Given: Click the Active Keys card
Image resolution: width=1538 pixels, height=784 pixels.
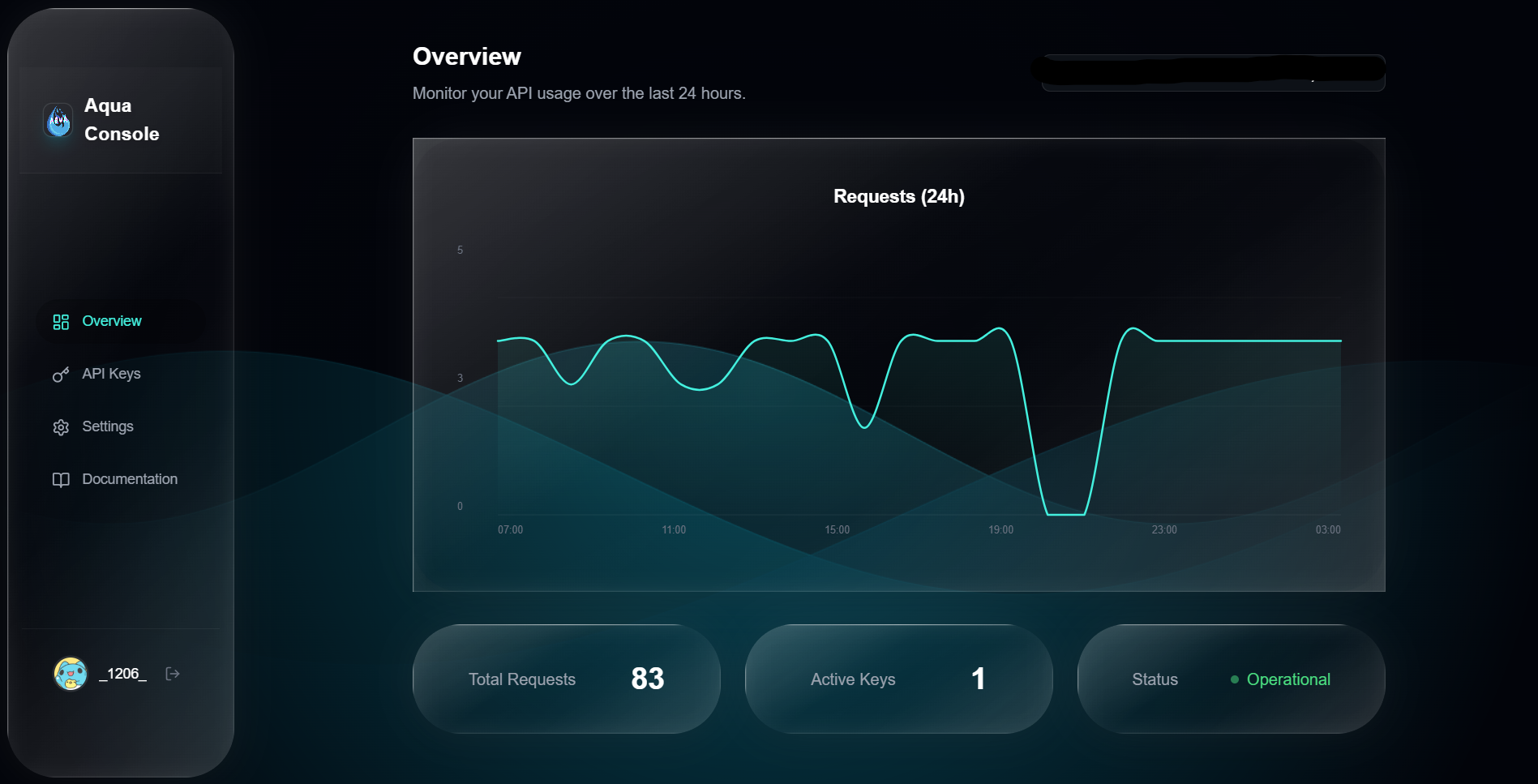Looking at the screenshot, I should pos(898,679).
